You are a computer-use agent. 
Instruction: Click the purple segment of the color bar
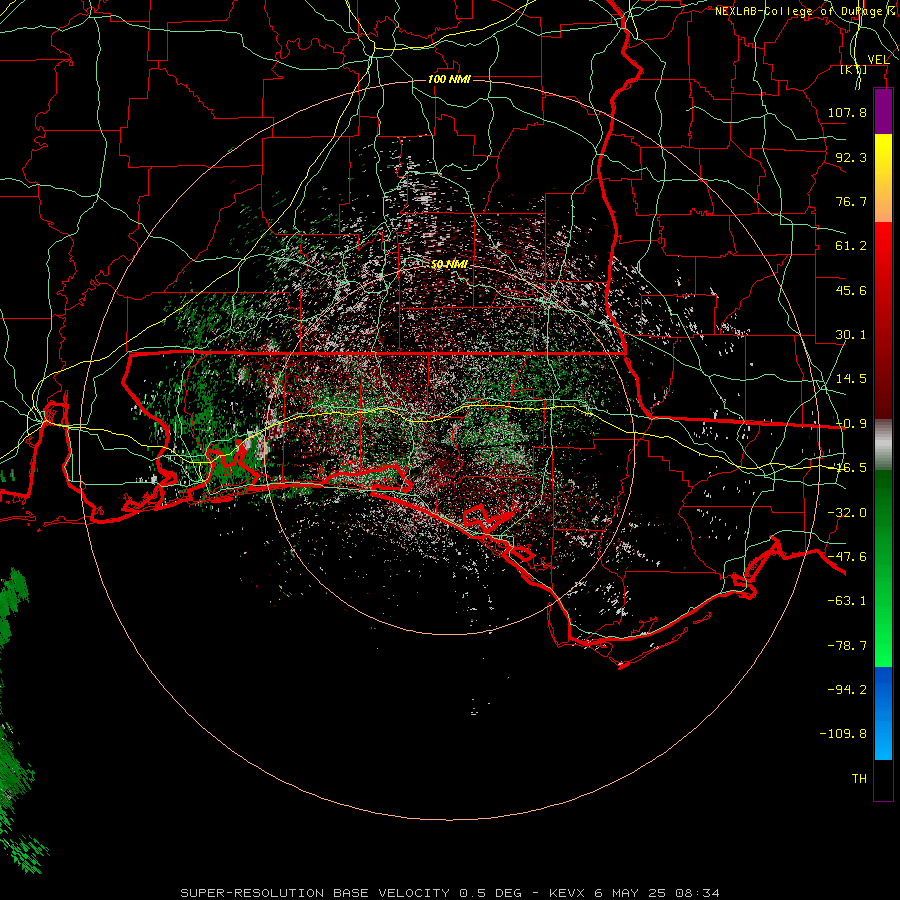pyautogui.click(x=883, y=111)
